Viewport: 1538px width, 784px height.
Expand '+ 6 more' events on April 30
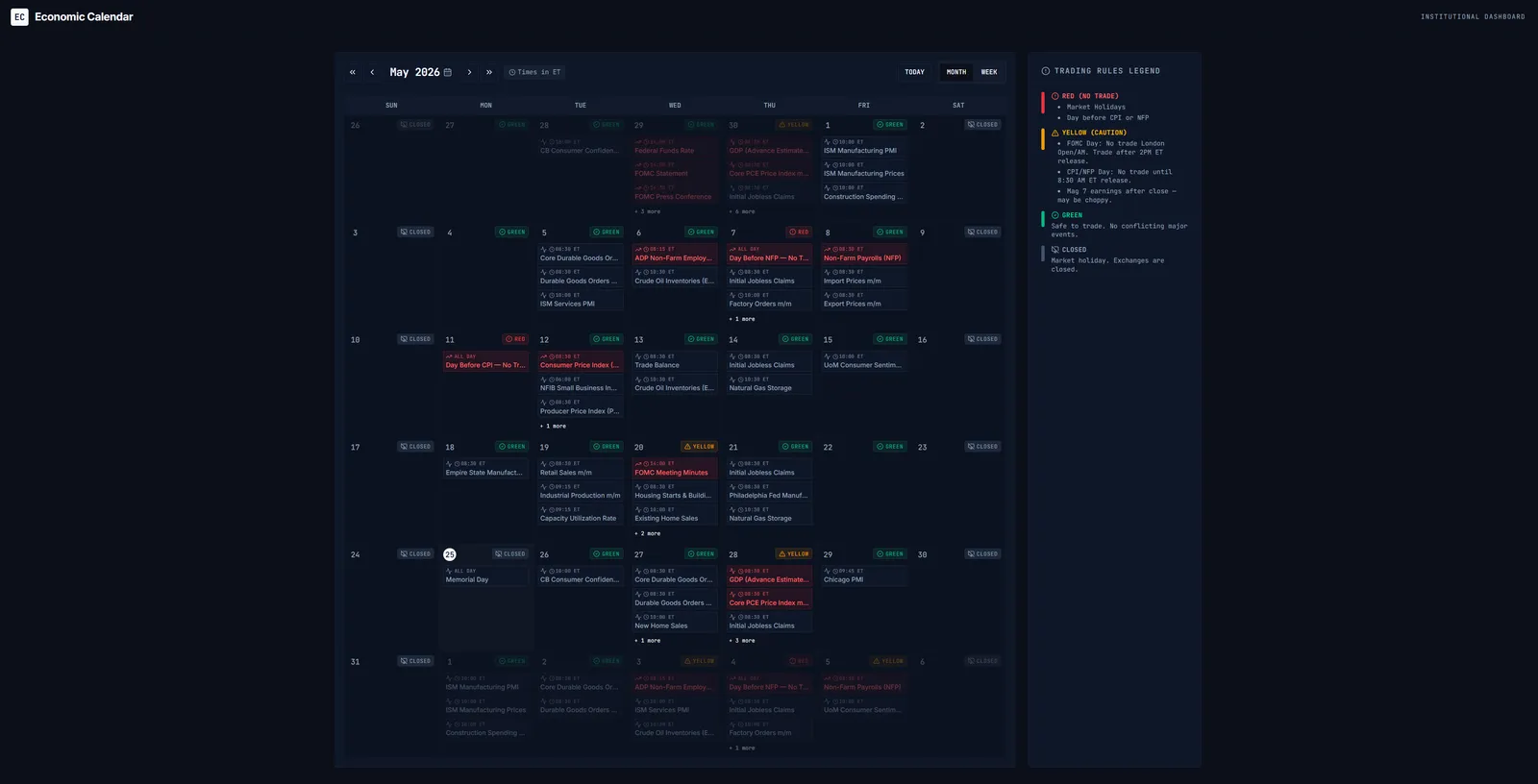(742, 211)
